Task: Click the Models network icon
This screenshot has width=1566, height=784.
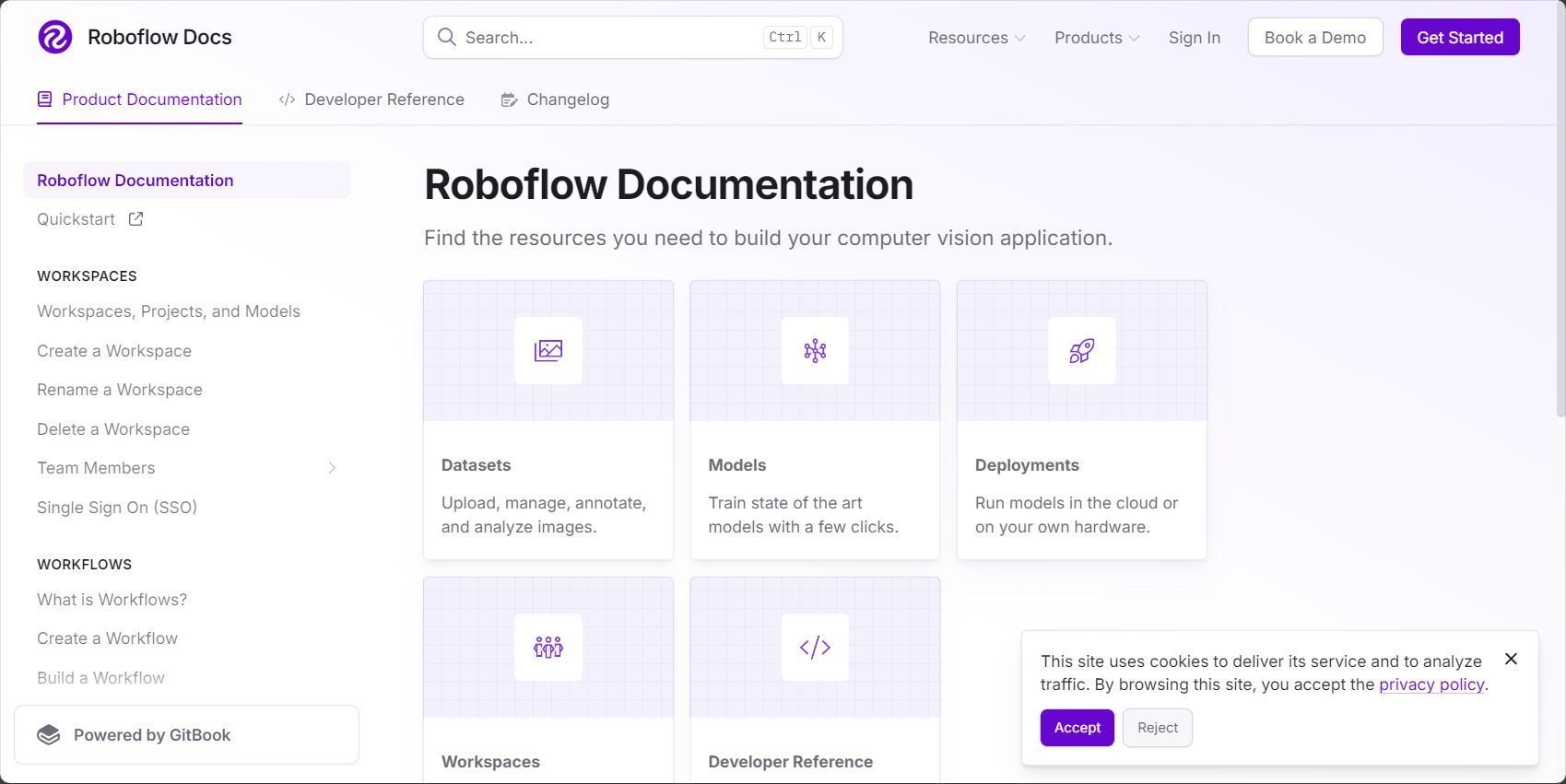Action: pyautogui.click(x=815, y=350)
